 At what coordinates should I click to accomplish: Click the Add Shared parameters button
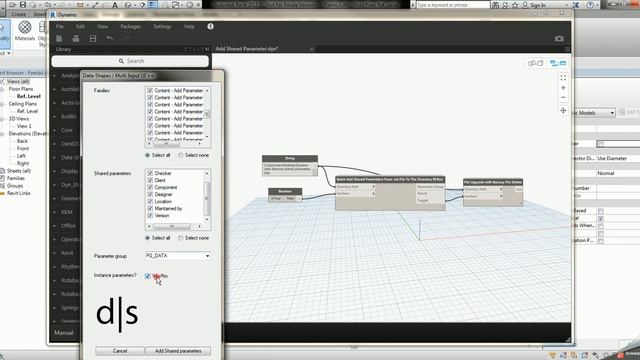pyautogui.click(x=178, y=351)
